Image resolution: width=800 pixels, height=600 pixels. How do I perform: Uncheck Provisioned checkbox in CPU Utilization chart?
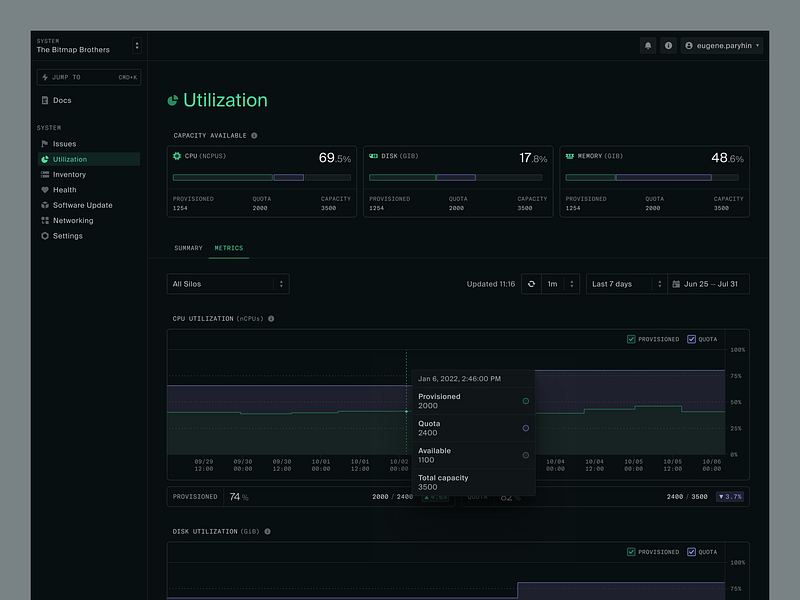coord(631,339)
